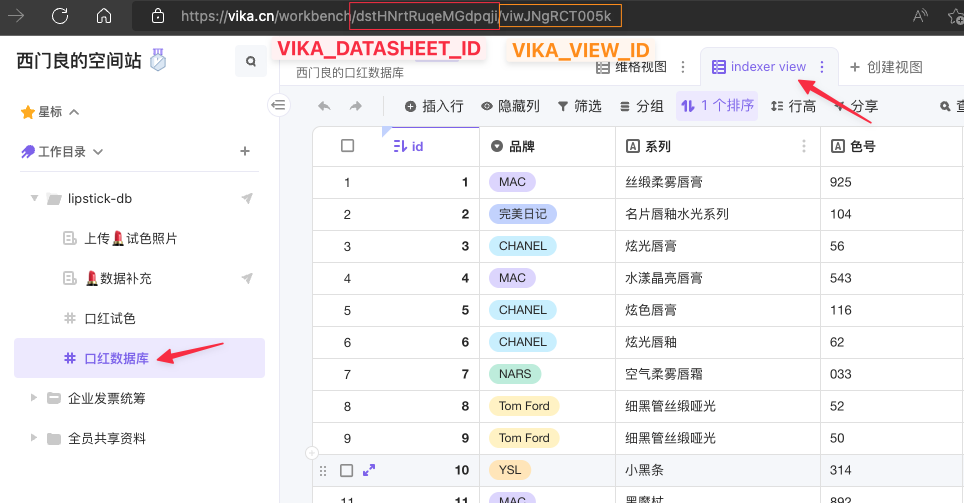Expand the 全员共享资料 folder triangle
This screenshot has height=503, width=964.
34,438
